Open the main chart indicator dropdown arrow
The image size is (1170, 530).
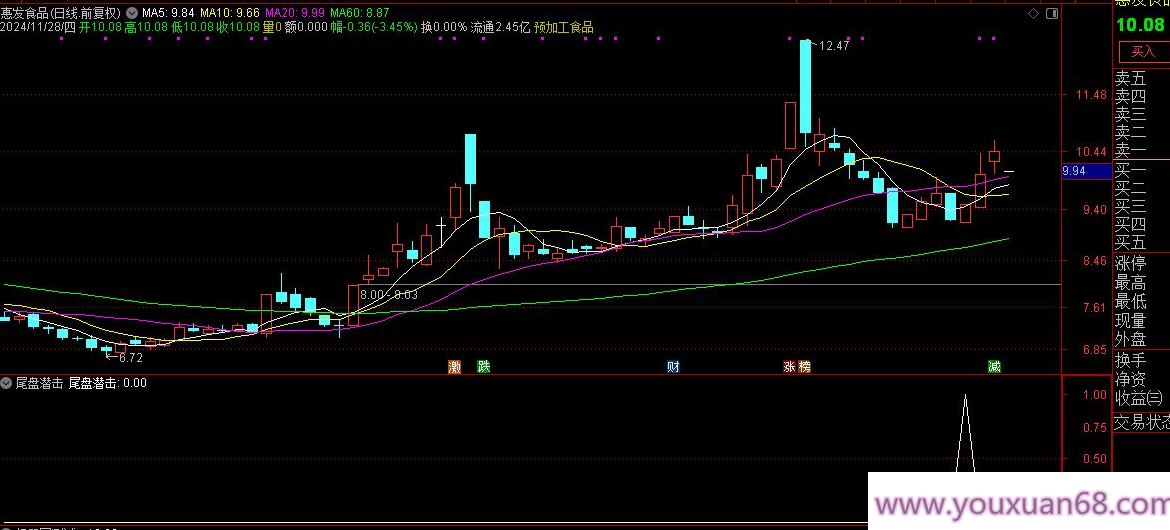[x=132, y=13]
